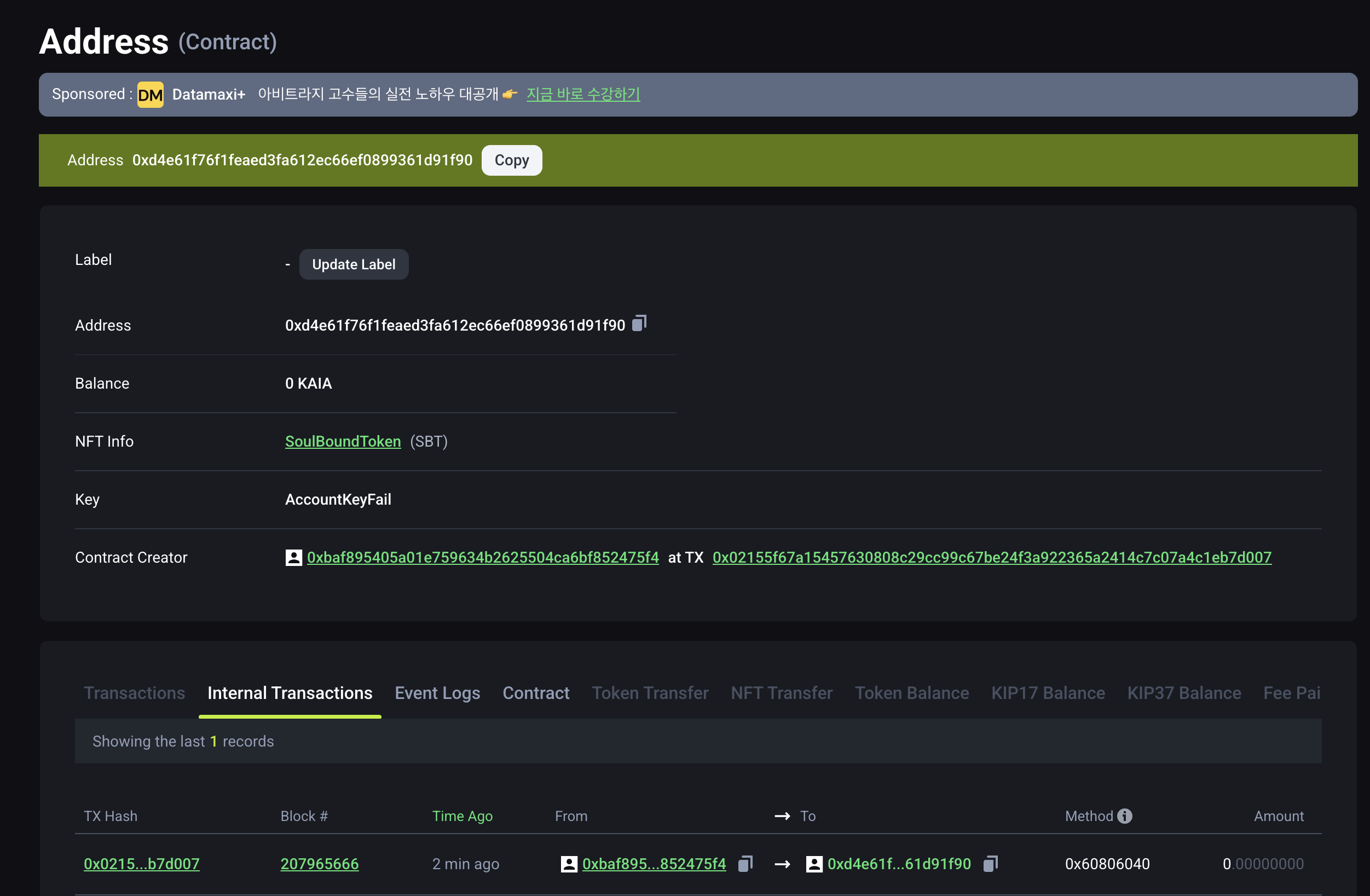Click the contract creator account icon
This screenshot has height=896, width=1370.
pos(293,557)
